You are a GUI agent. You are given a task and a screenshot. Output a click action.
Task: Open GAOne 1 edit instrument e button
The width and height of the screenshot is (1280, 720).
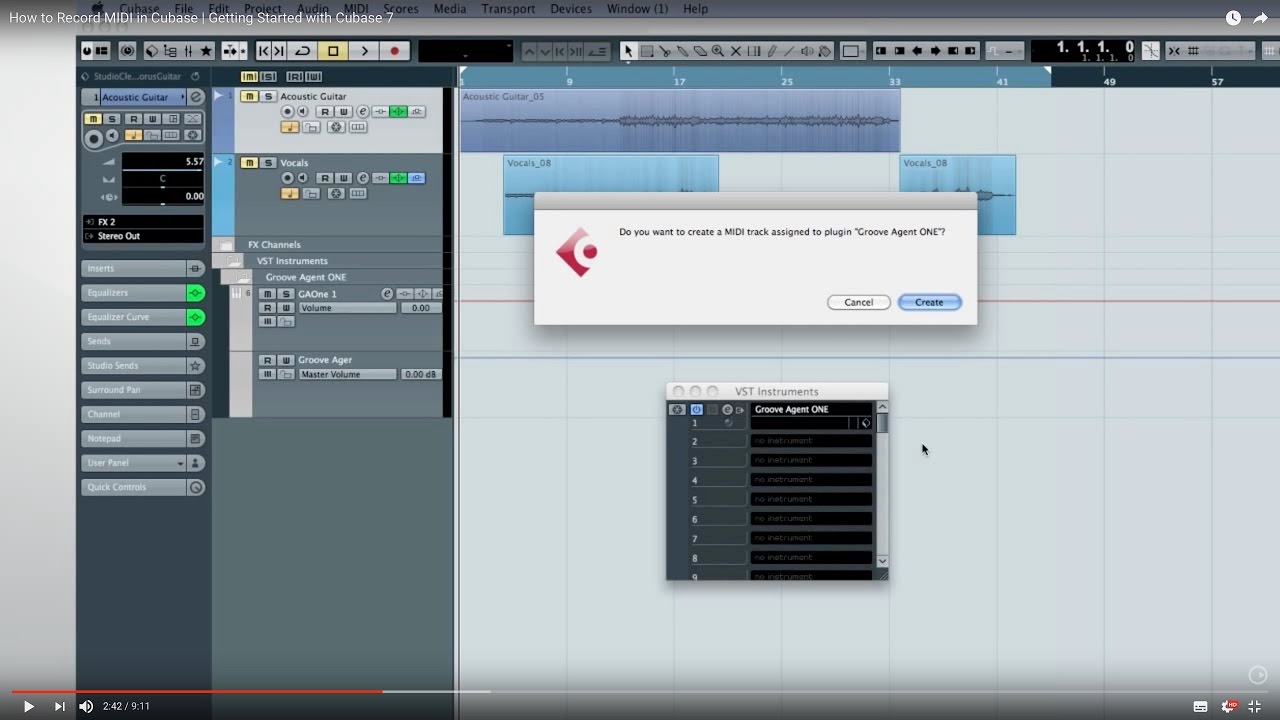point(387,294)
